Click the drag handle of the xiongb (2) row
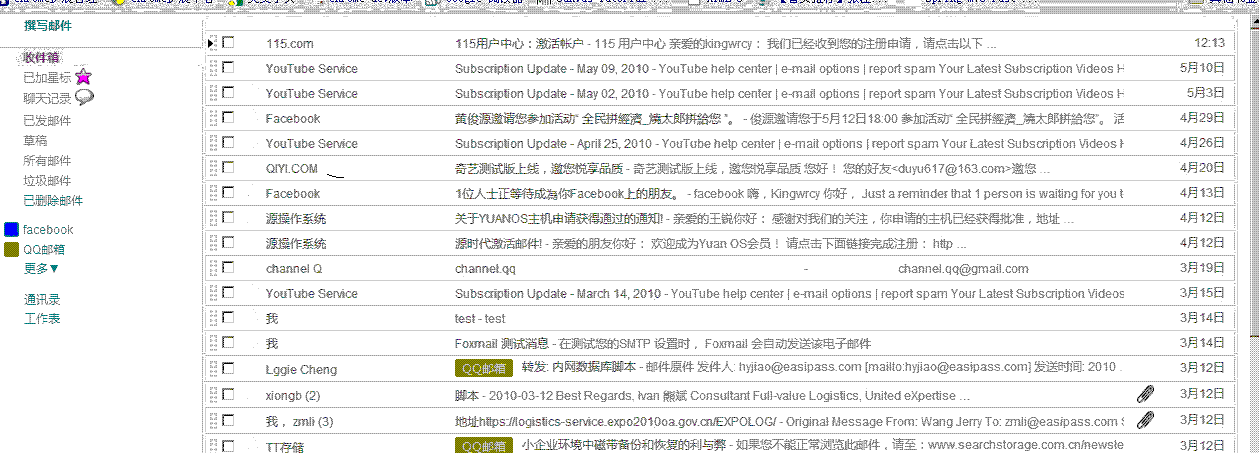Image resolution: width=1259 pixels, height=453 pixels. (212, 394)
